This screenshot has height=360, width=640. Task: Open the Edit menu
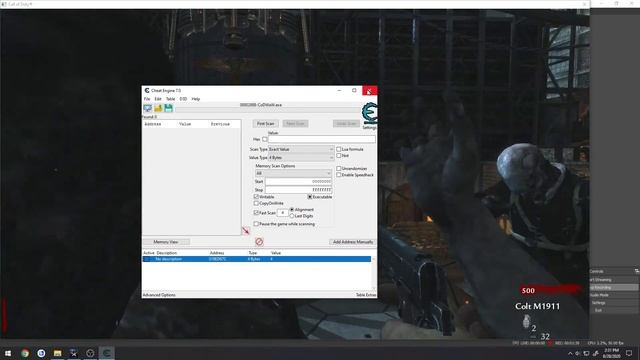(x=158, y=99)
